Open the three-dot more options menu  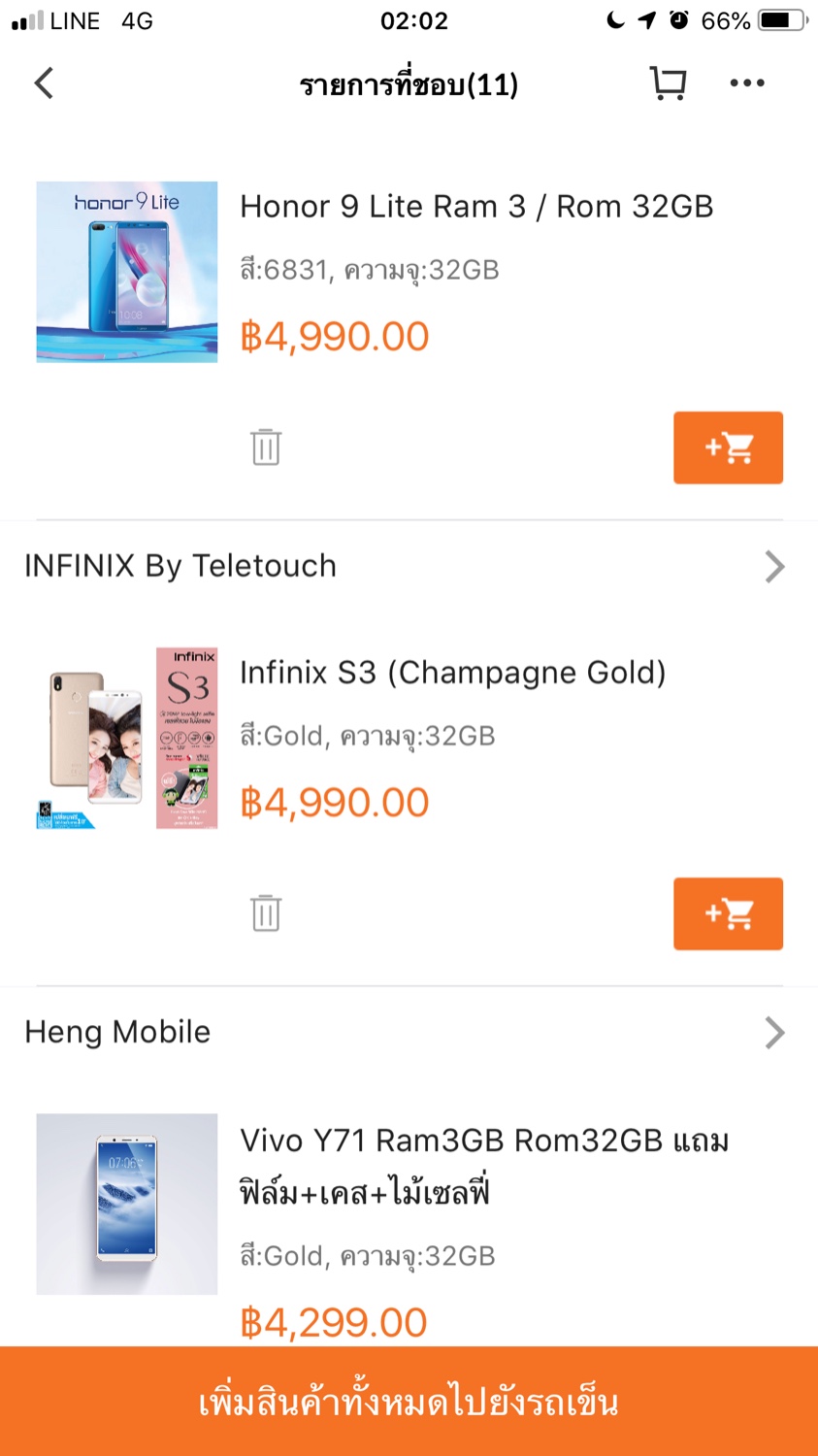(x=746, y=83)
